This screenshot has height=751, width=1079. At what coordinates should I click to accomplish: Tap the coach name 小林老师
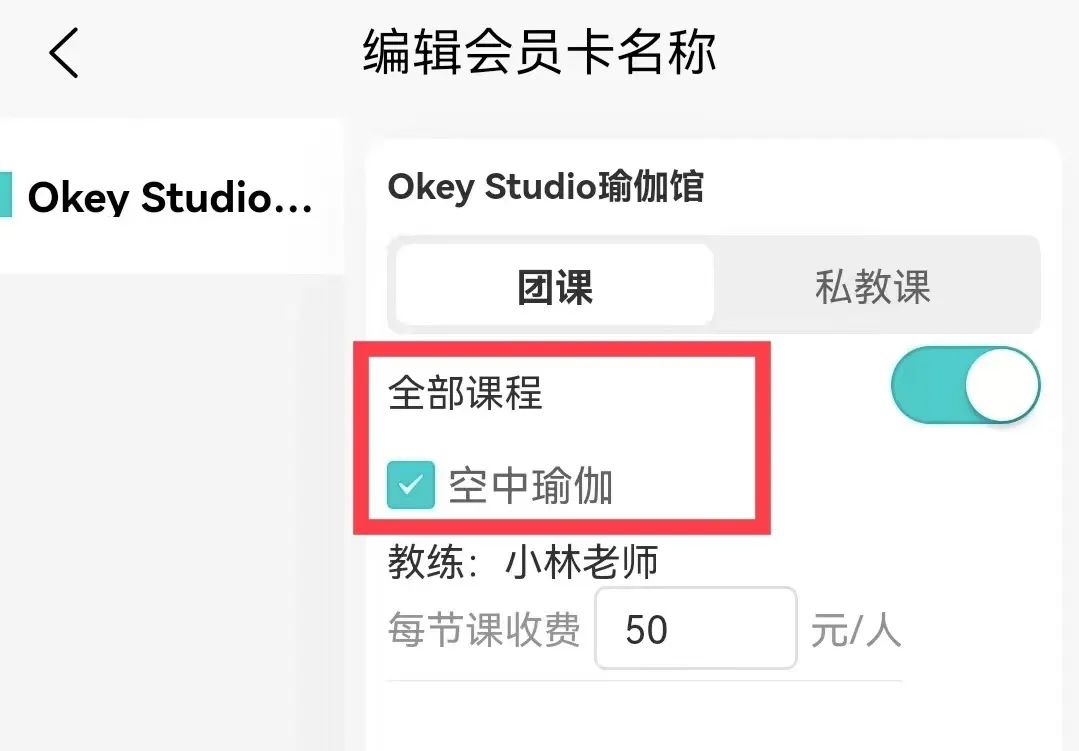point(582,562)
